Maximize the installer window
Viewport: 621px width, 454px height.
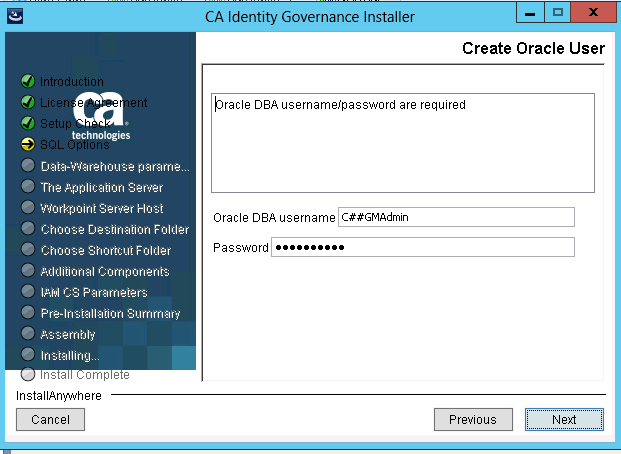[x=558, y=13]
